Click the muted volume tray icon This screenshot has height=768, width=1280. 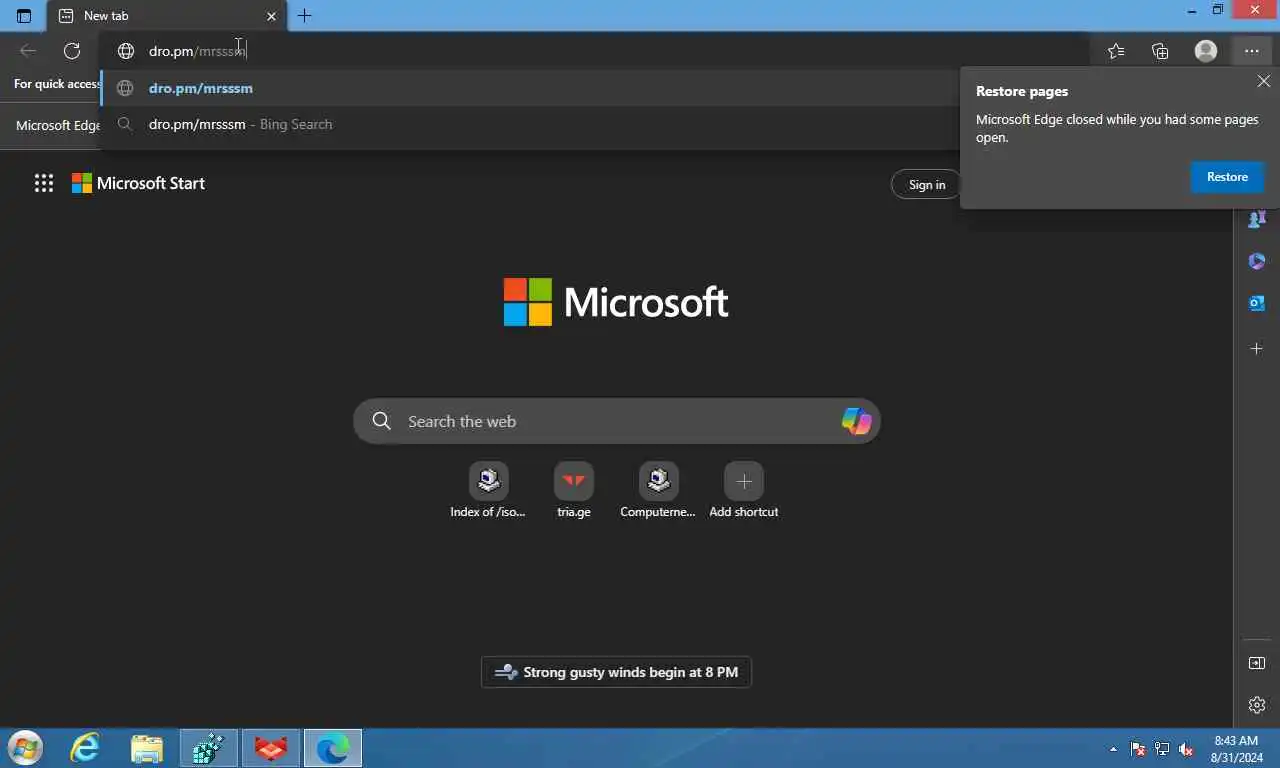(x=1186, y=749)
